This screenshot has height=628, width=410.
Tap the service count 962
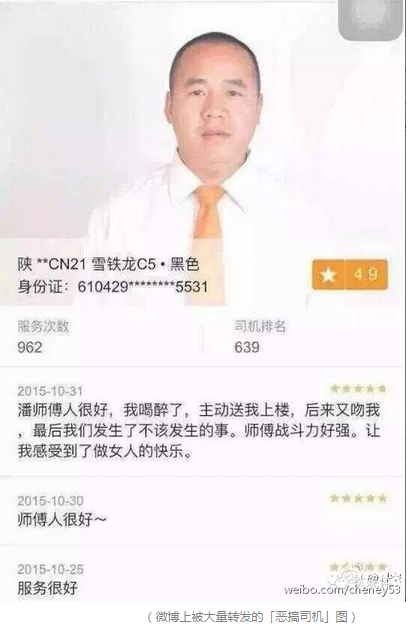coord(30,347)
